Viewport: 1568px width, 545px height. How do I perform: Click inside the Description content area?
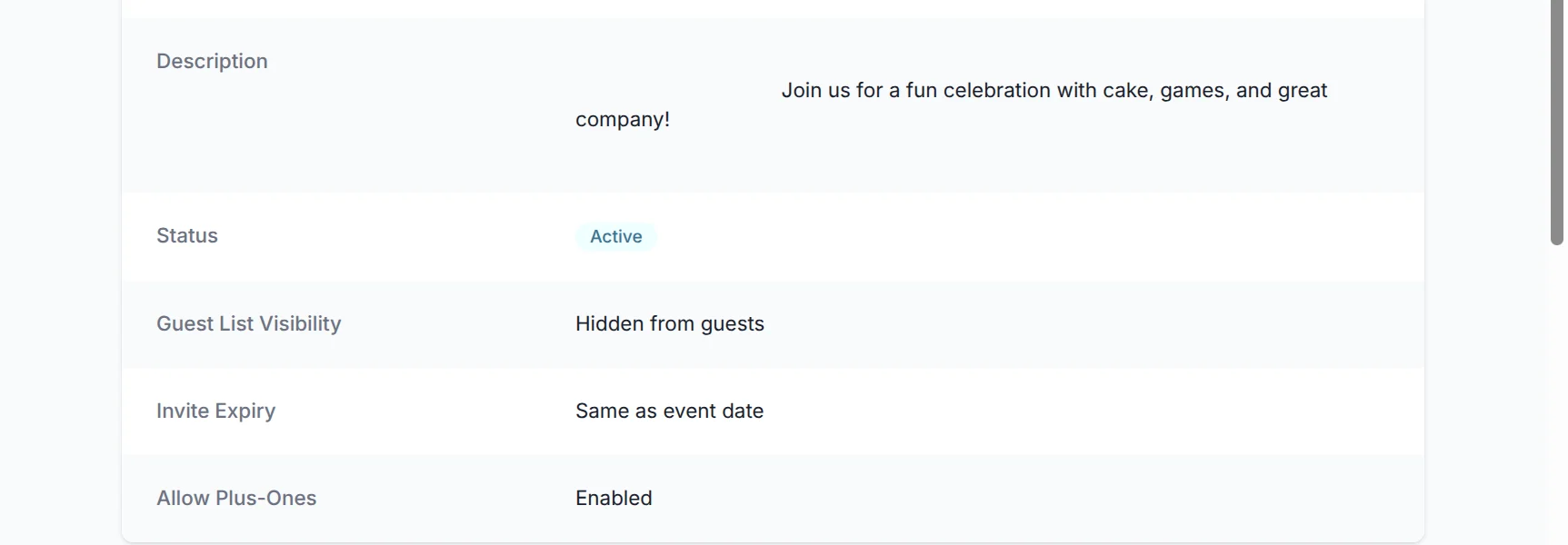tap(951, 104)
